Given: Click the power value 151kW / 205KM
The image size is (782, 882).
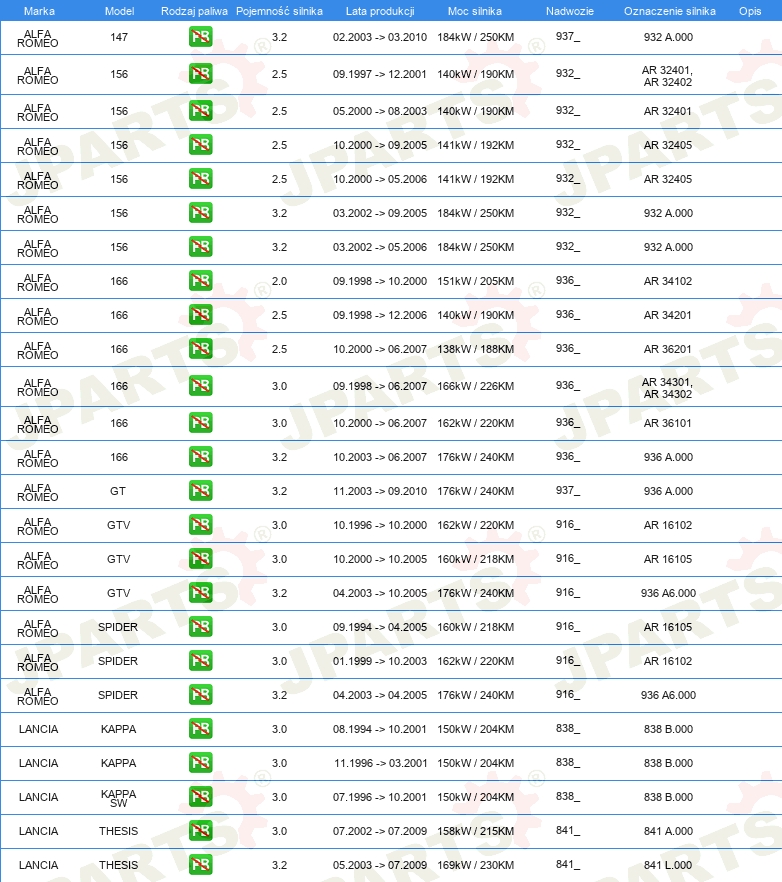Looking at the screenshot, I should pos(475,281).
